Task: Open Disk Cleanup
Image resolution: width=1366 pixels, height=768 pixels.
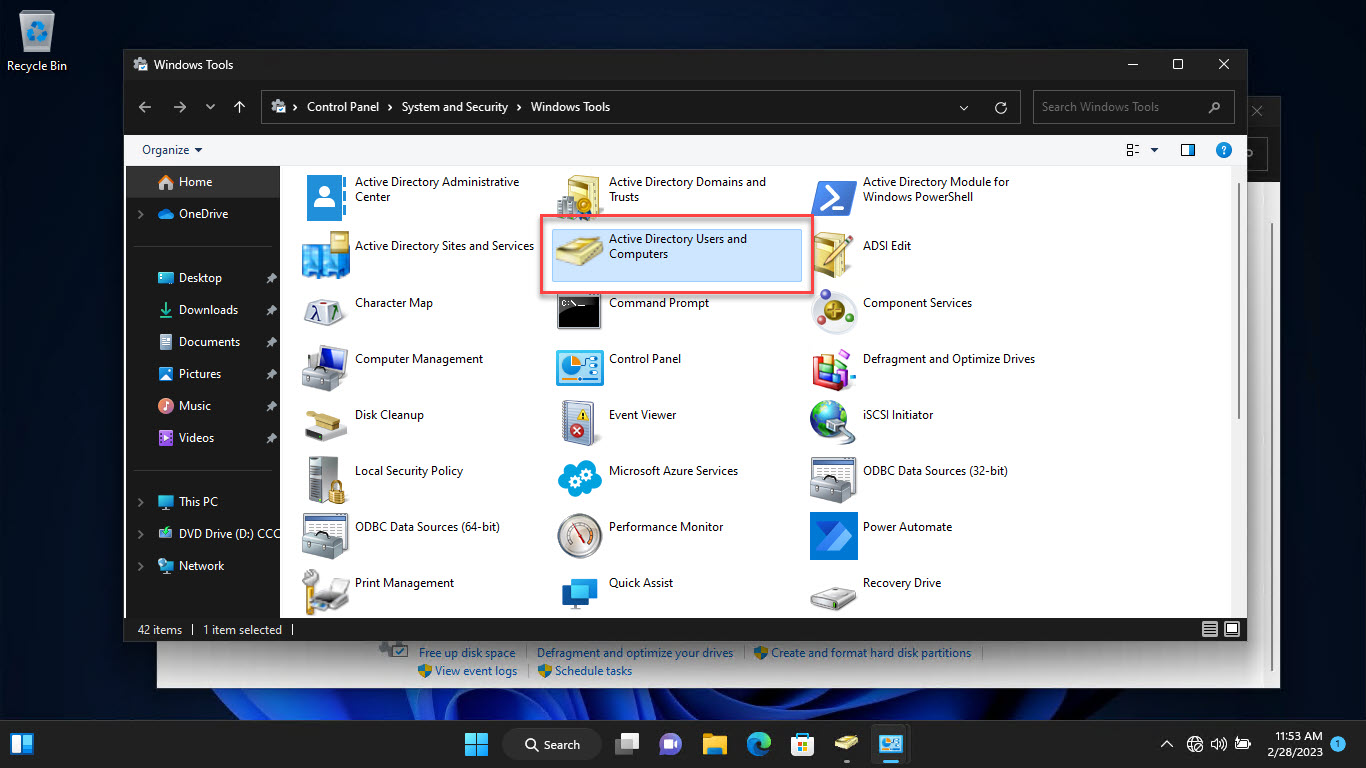Action: point(389,415)
